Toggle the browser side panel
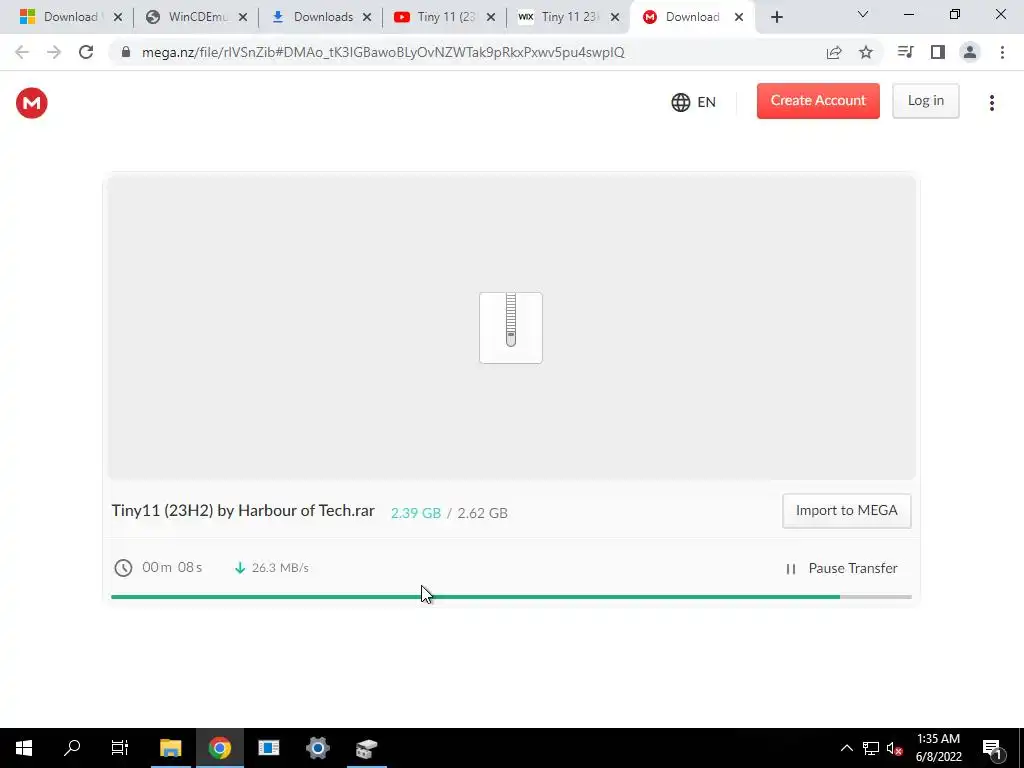The width and height of the screenshot is (1024, 768). point(938,52)
